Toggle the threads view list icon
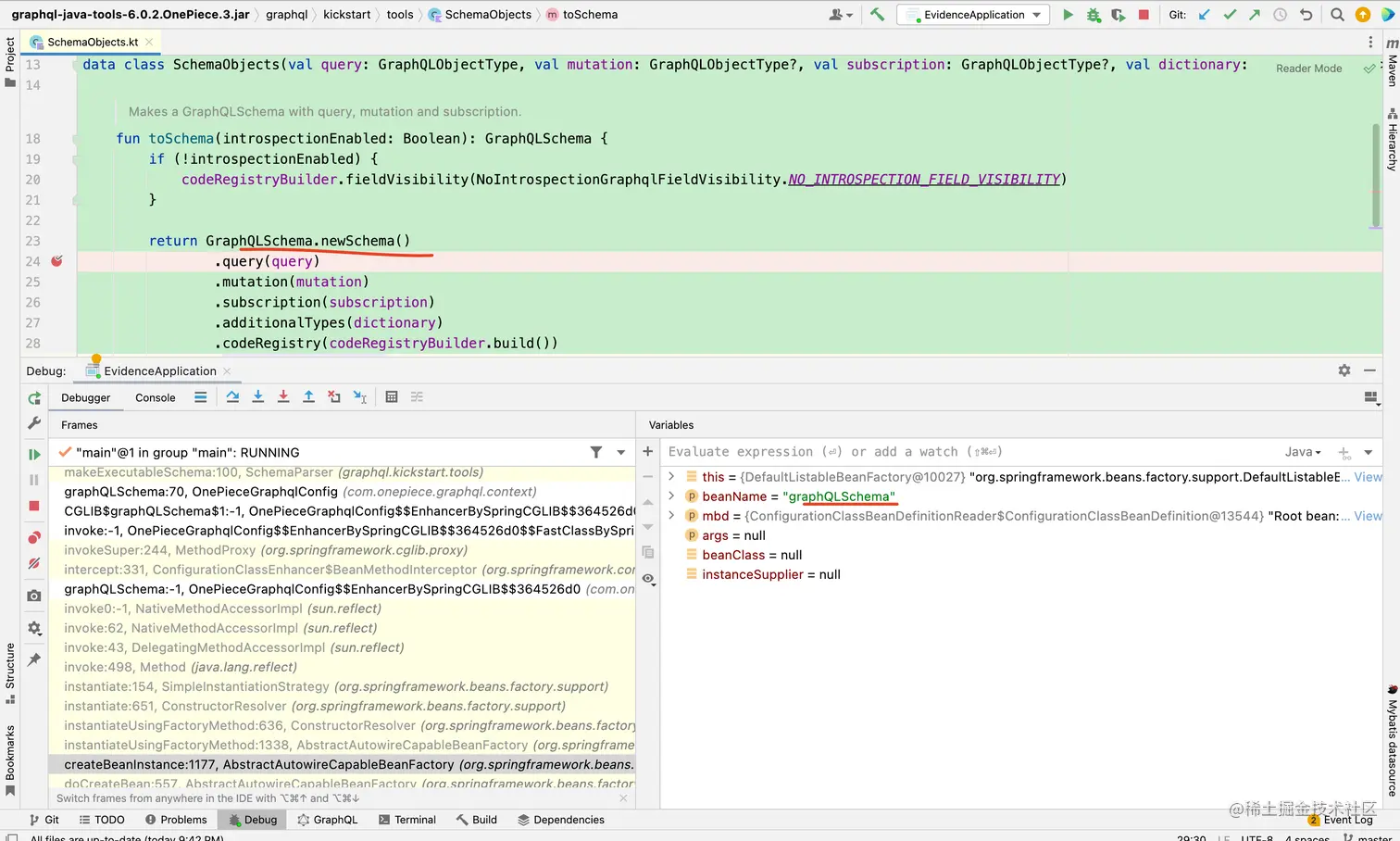 [200, 397]
